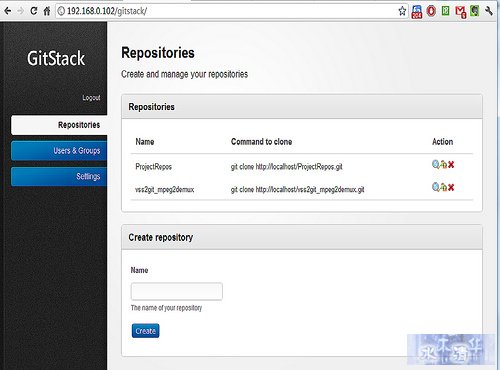The image size is (500, 370).
Task: Go back using the browser back arrow
Action: (x=8, y=11)
